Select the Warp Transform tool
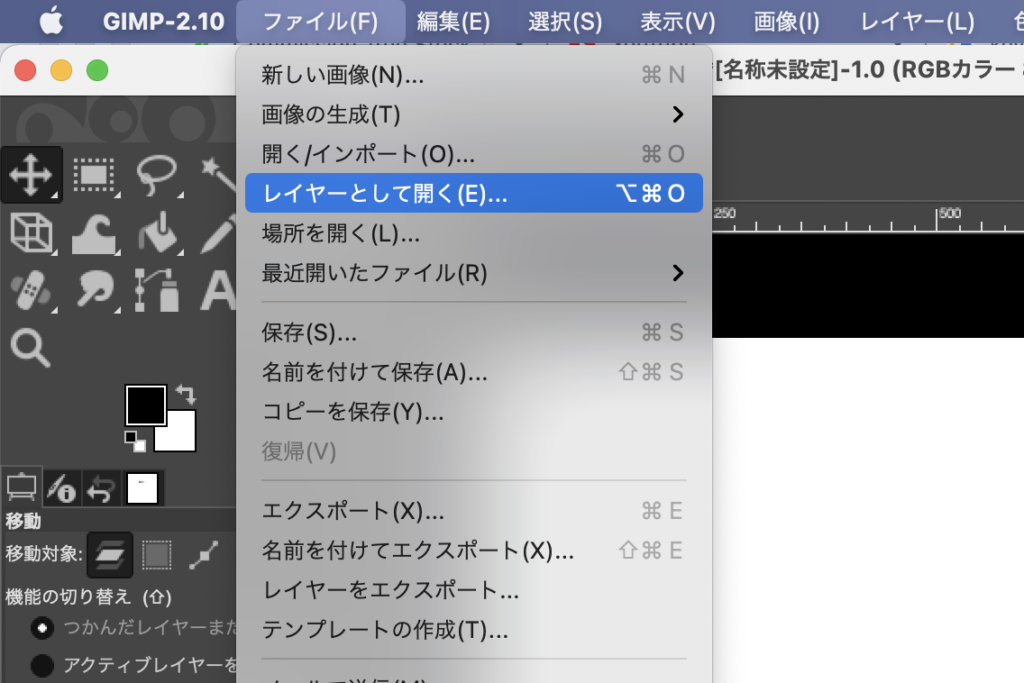Image resolution: width=1024 pixels, height=683 pixels. 94,233
